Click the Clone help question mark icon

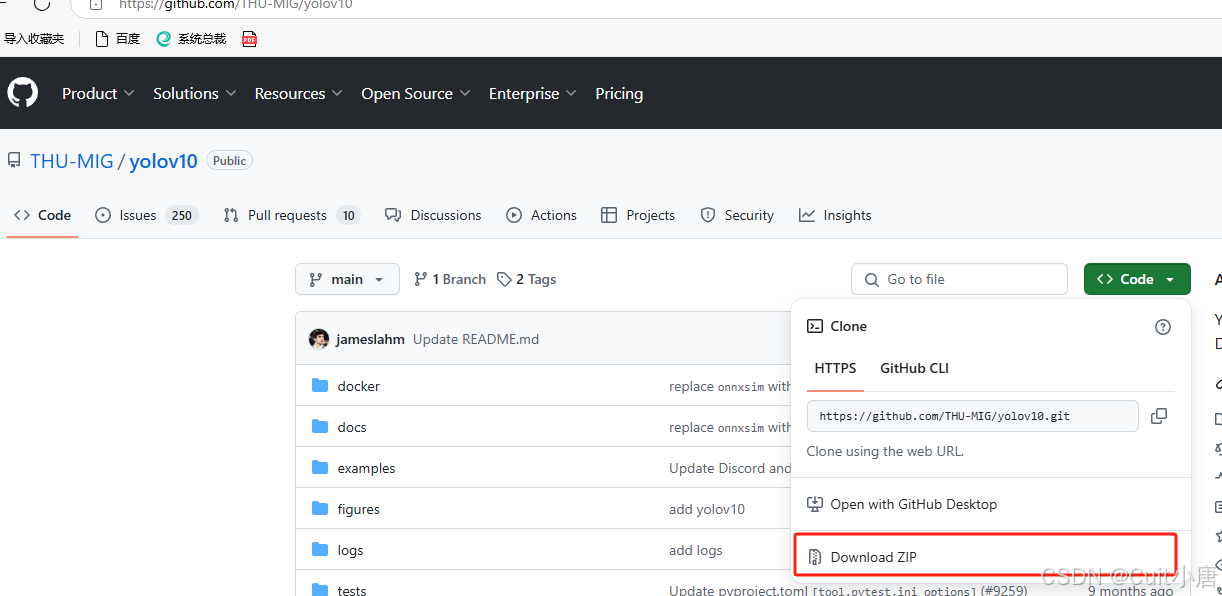point(1163,327)
